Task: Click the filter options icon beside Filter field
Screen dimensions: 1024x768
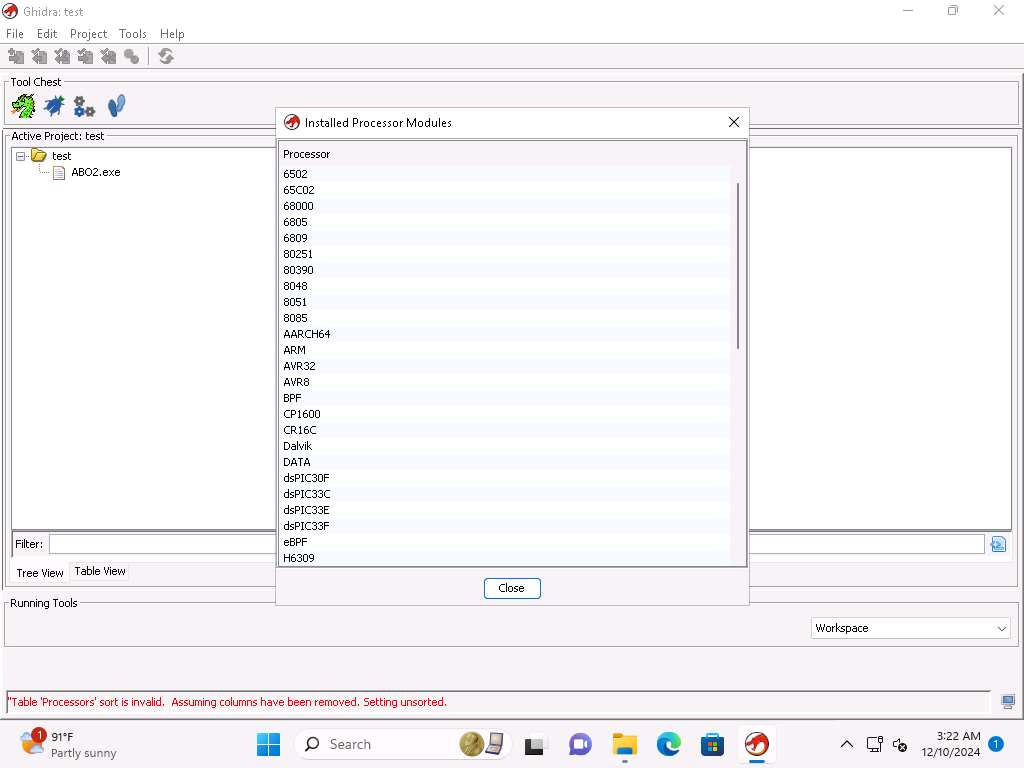Action: click(997, 544)
